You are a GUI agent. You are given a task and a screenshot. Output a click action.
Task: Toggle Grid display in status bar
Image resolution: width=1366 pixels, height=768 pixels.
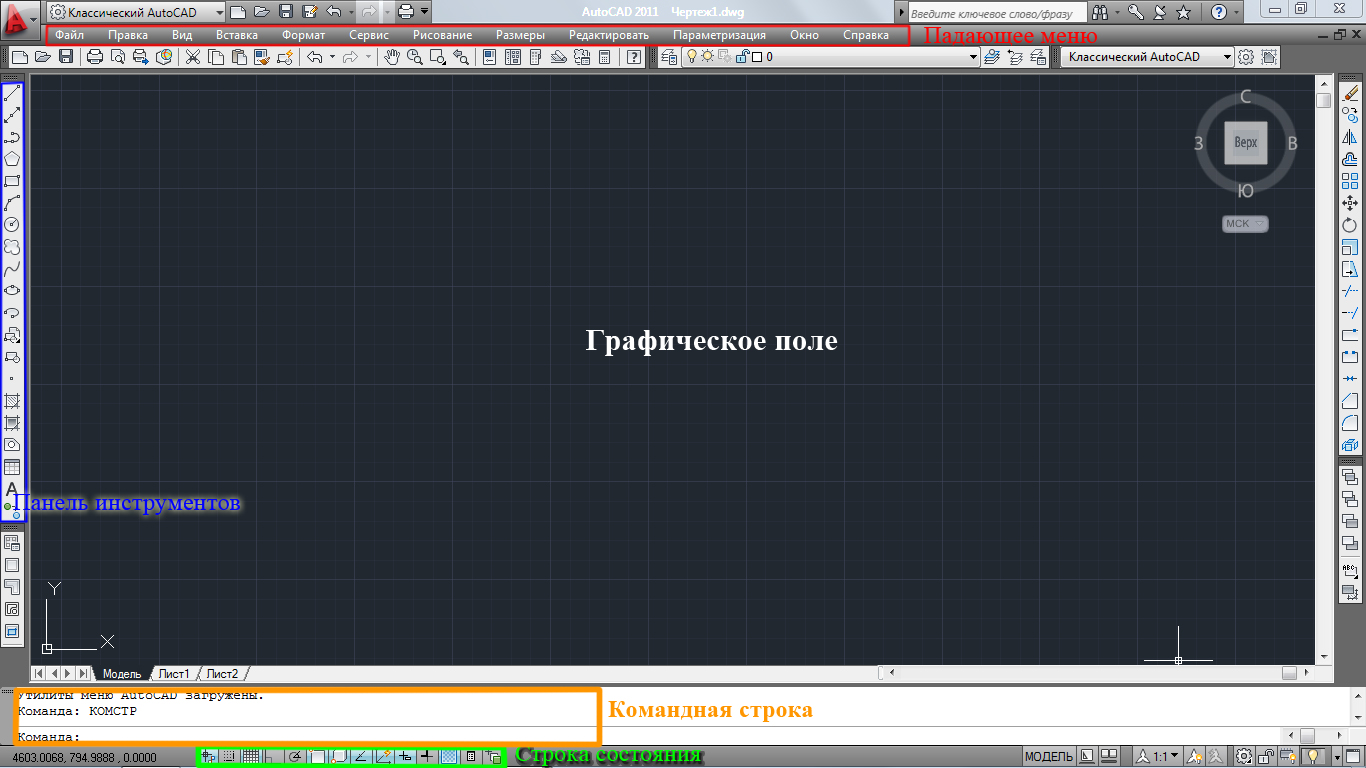point(250,756)
